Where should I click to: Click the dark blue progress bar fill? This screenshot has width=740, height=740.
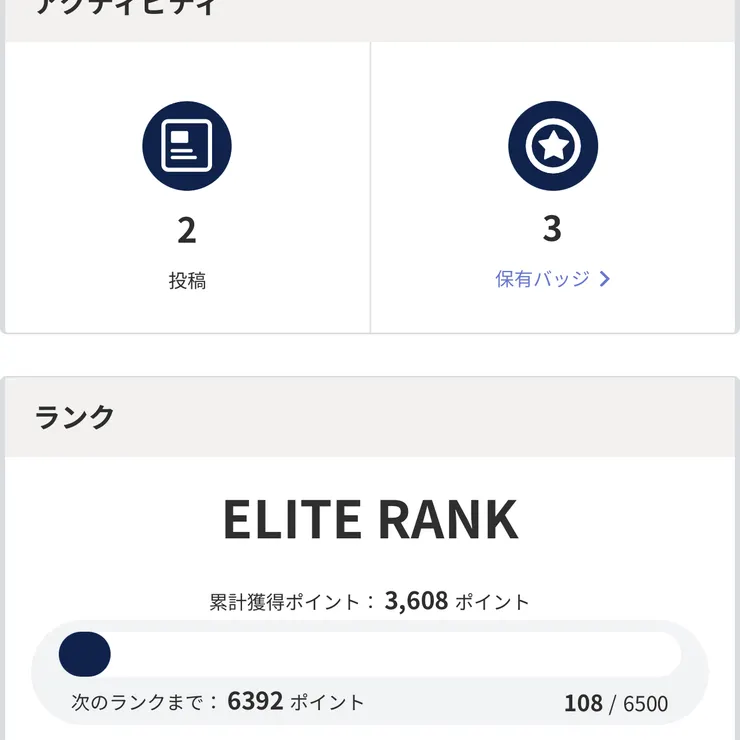point(85,654)
